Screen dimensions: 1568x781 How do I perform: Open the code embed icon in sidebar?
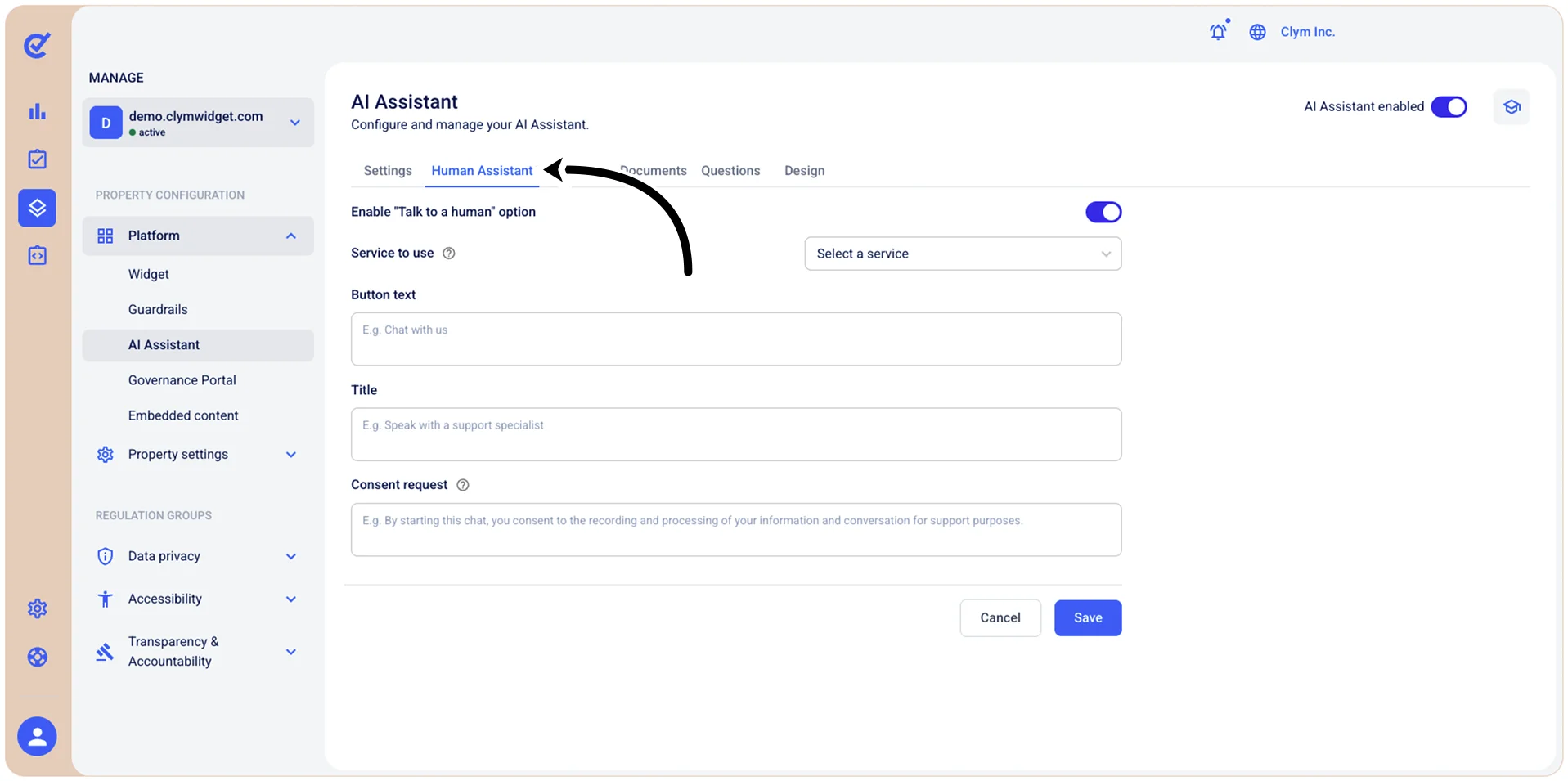[37, 255]
